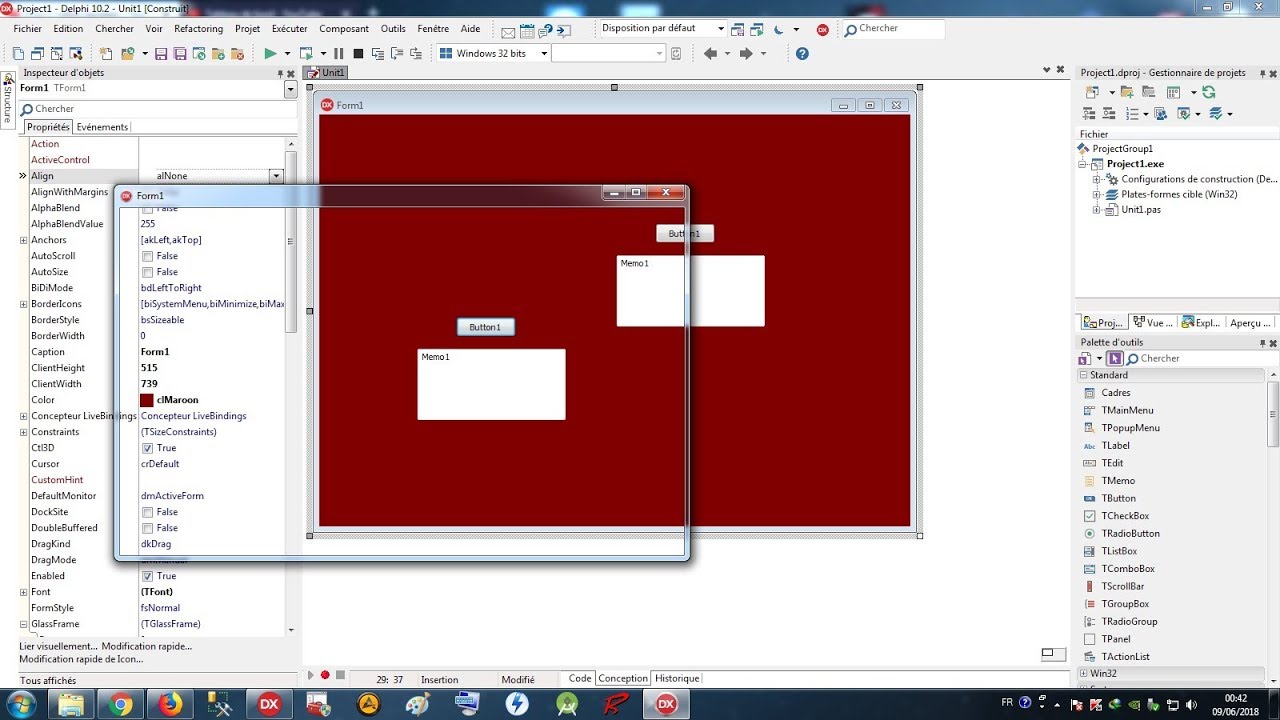Expand the Anchors property
The width and height of the screenshot is (1280, 720).
coord(23,240)
